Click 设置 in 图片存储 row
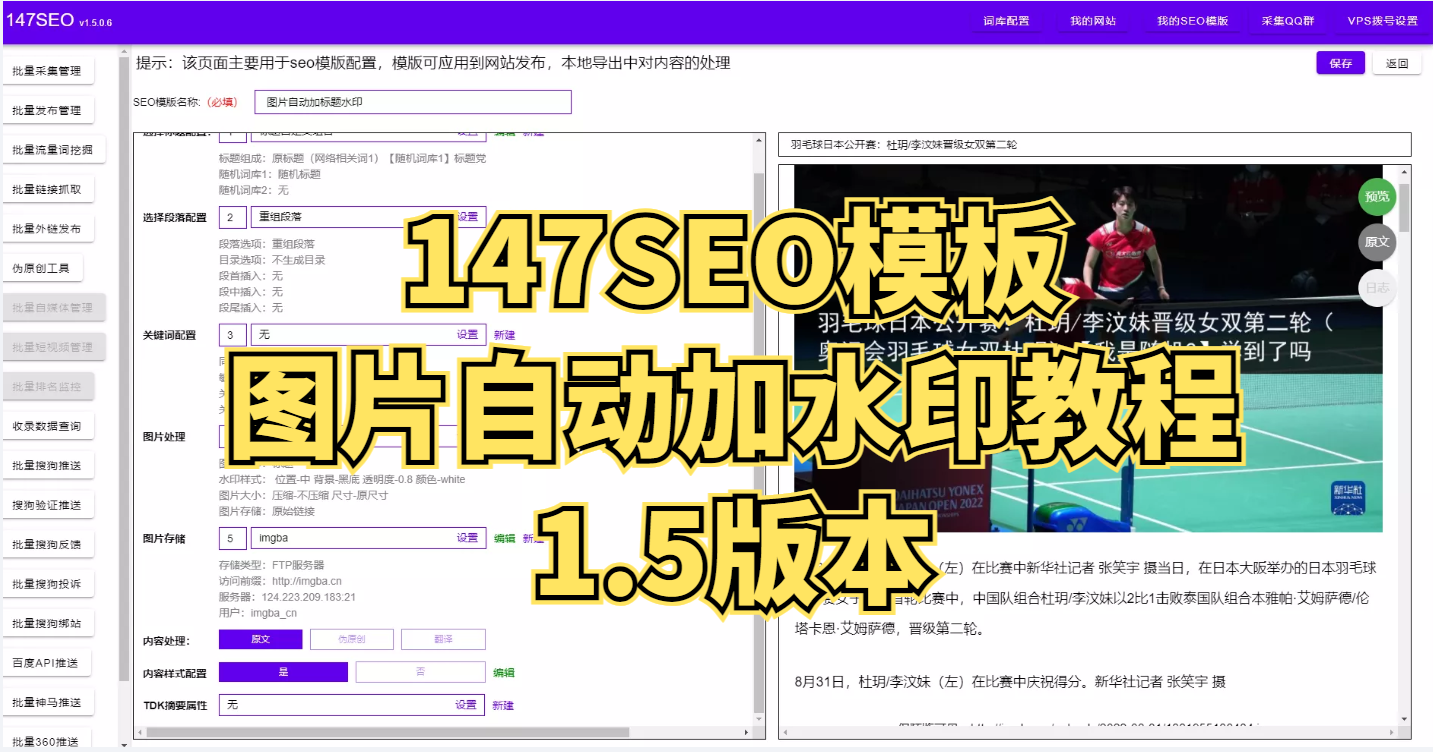 468,538
